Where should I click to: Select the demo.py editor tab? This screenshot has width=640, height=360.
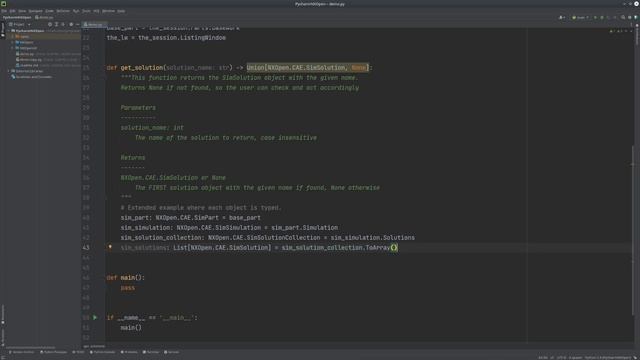tap(95, 24)
